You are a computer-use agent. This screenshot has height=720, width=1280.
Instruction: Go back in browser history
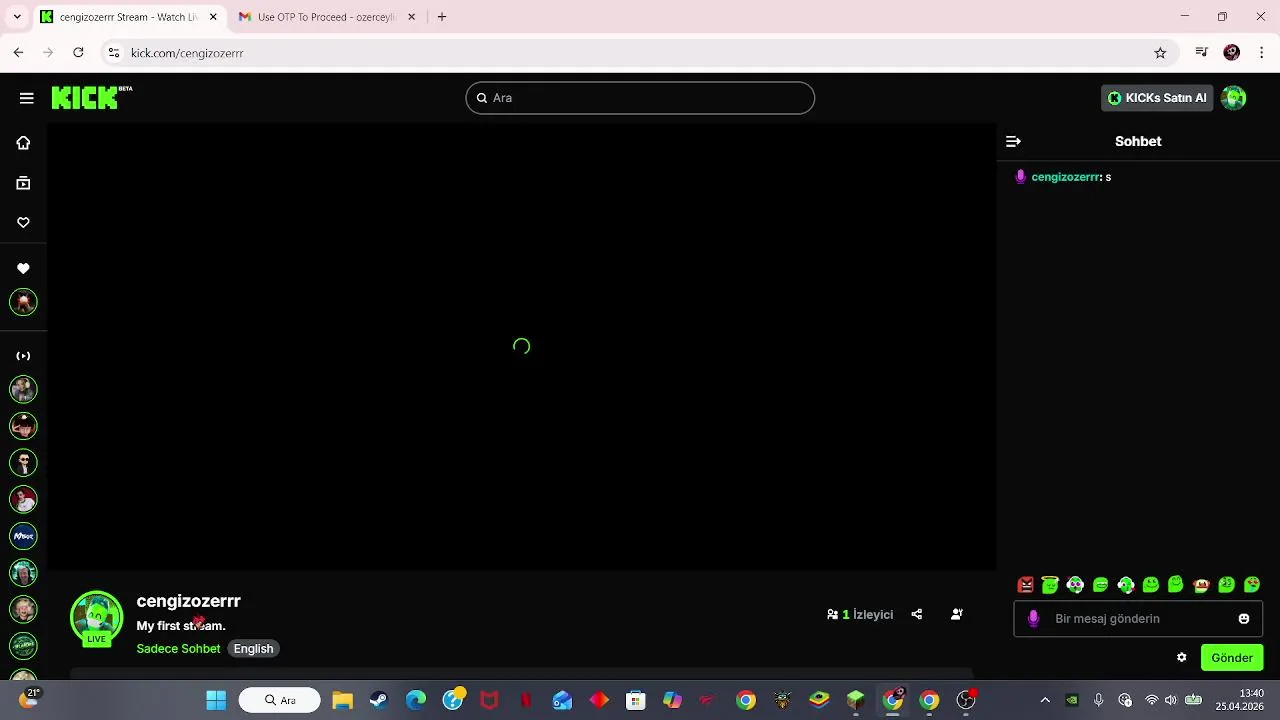pyautogui.click(x=18, y=53)
